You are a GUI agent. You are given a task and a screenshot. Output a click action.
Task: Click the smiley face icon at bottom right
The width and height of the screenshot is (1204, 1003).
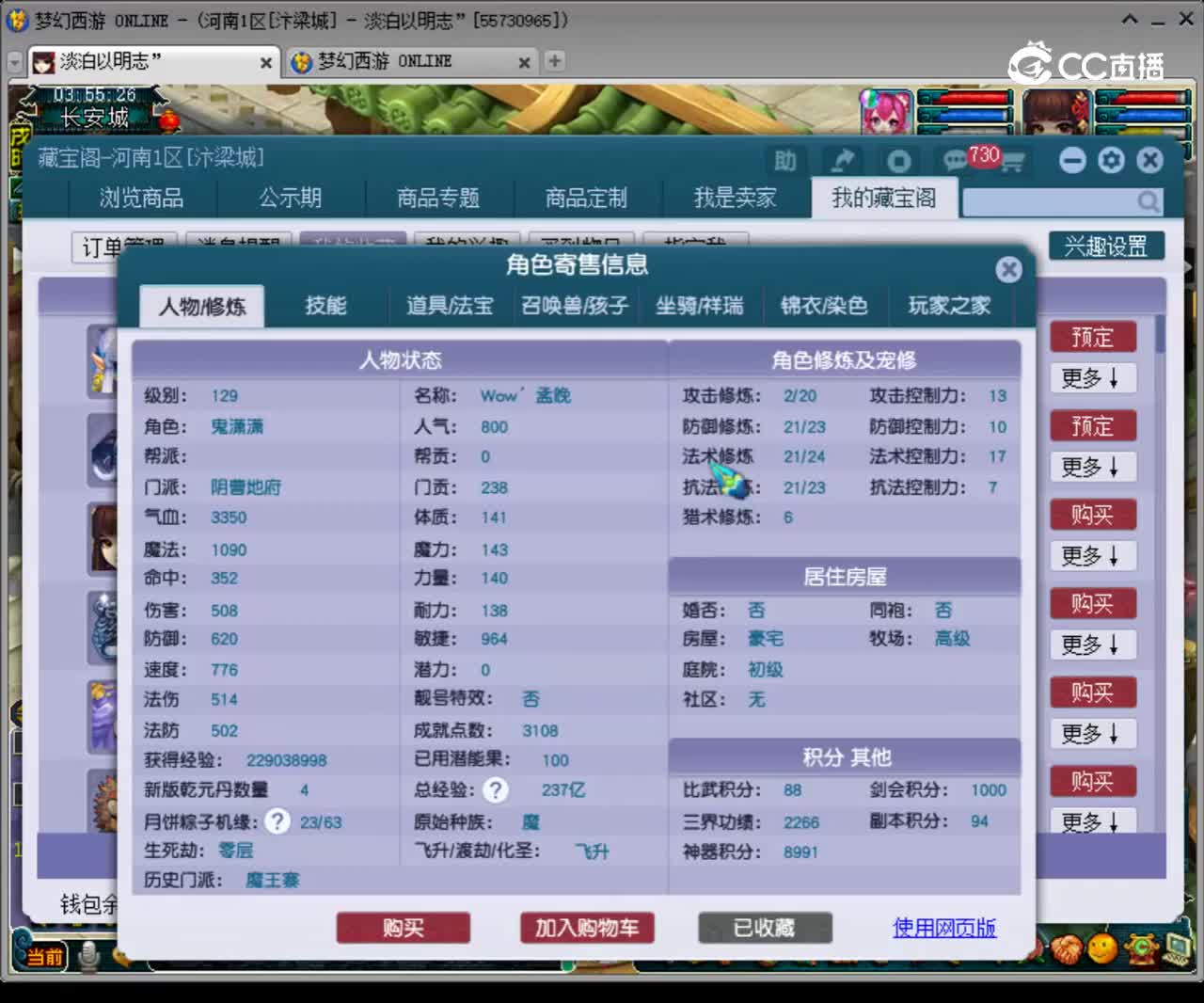1102,947
